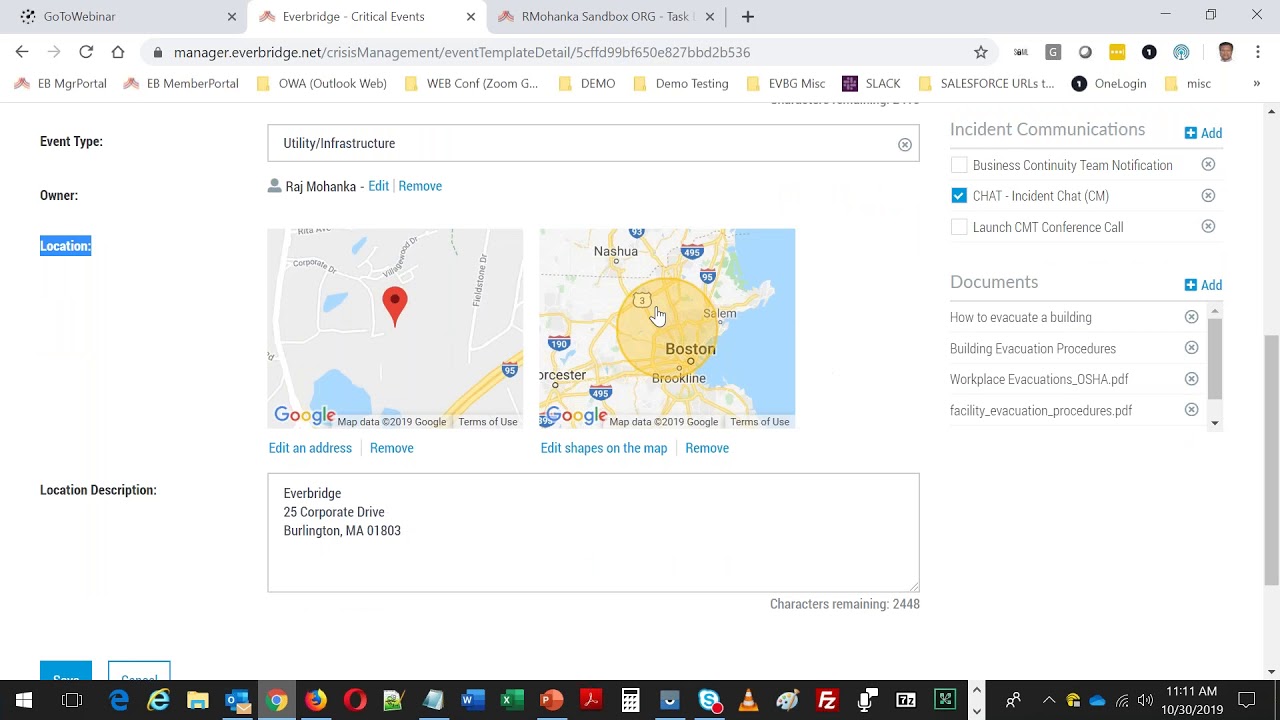This screenshot has width=1280, height=720.
Task: Switch to RMohanka Sandbox ORG tab
Action: [x=607, y=17]
